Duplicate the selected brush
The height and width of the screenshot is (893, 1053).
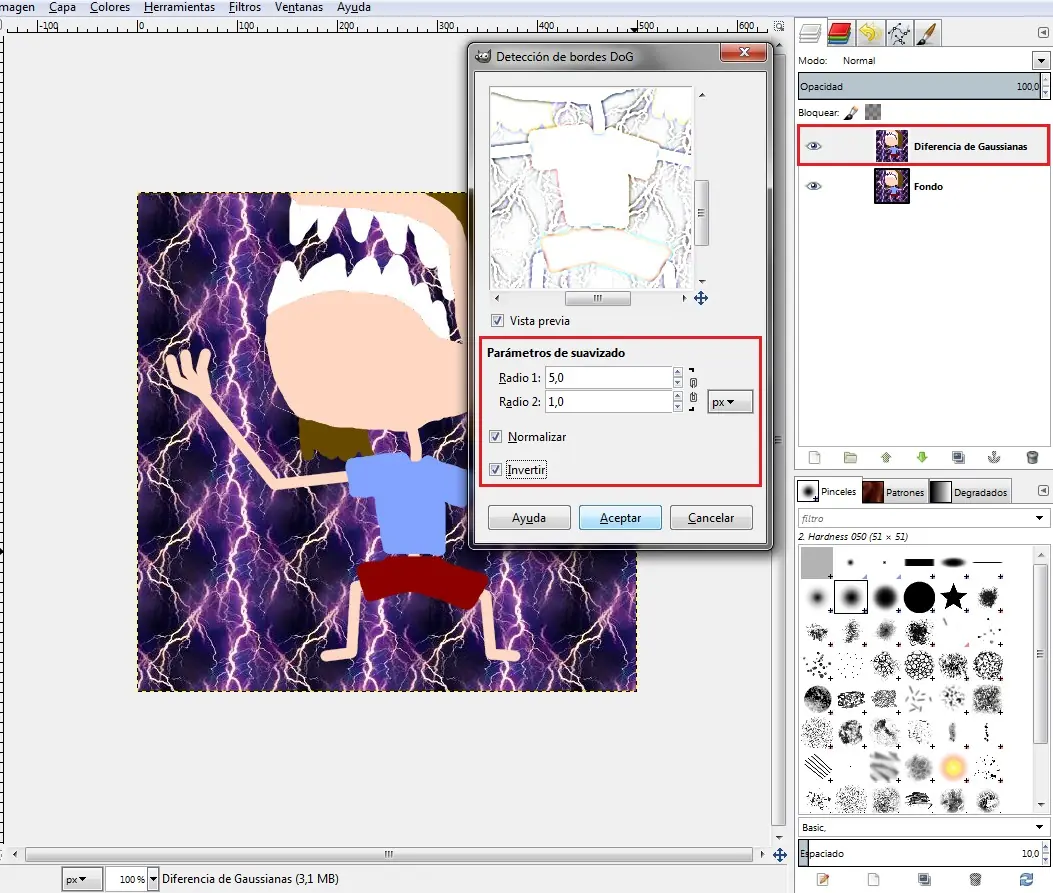[924, 880]
